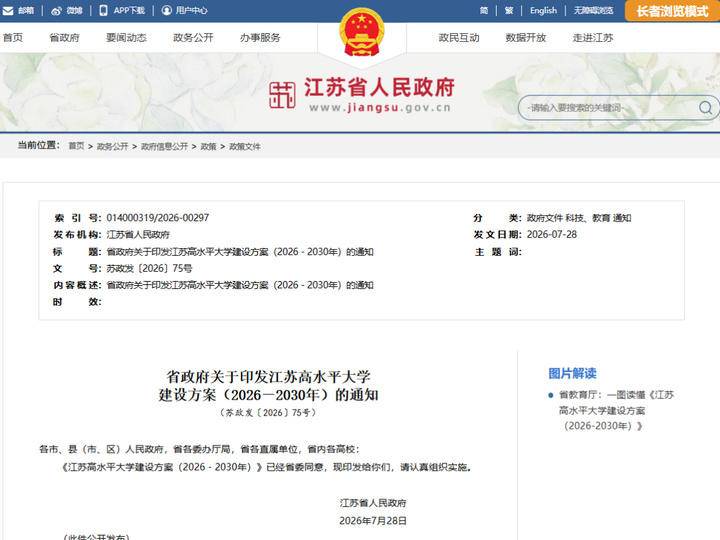Select the 文号 value 苏政发〔2026〕75号
The height and width of the screenshot is (540, 720).
coord(149,268)
